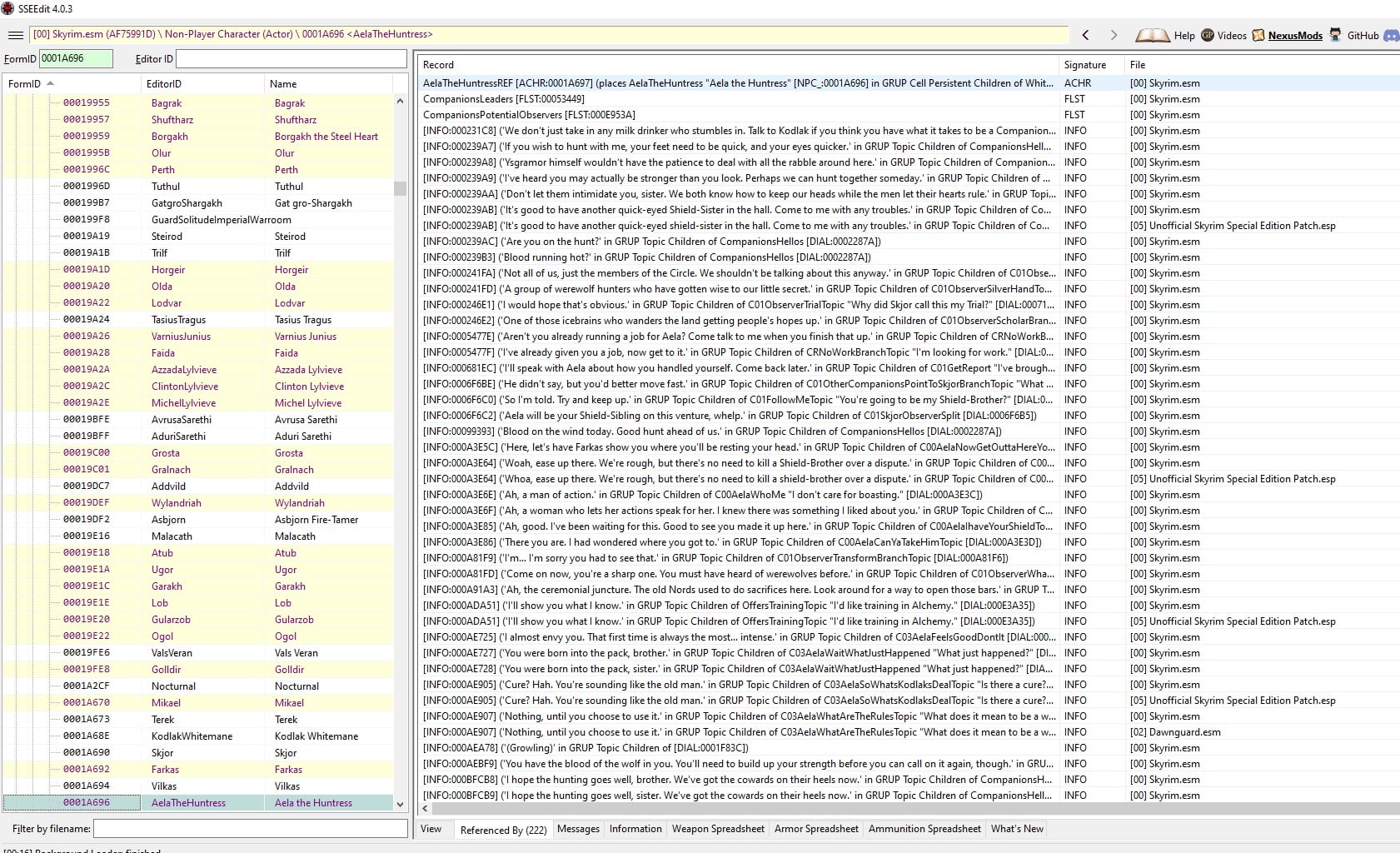This screenshot has width=1400, height=853.
Task: Open the hamburger main menu icon
Action: pyautogui.click(x=15, y=35)
